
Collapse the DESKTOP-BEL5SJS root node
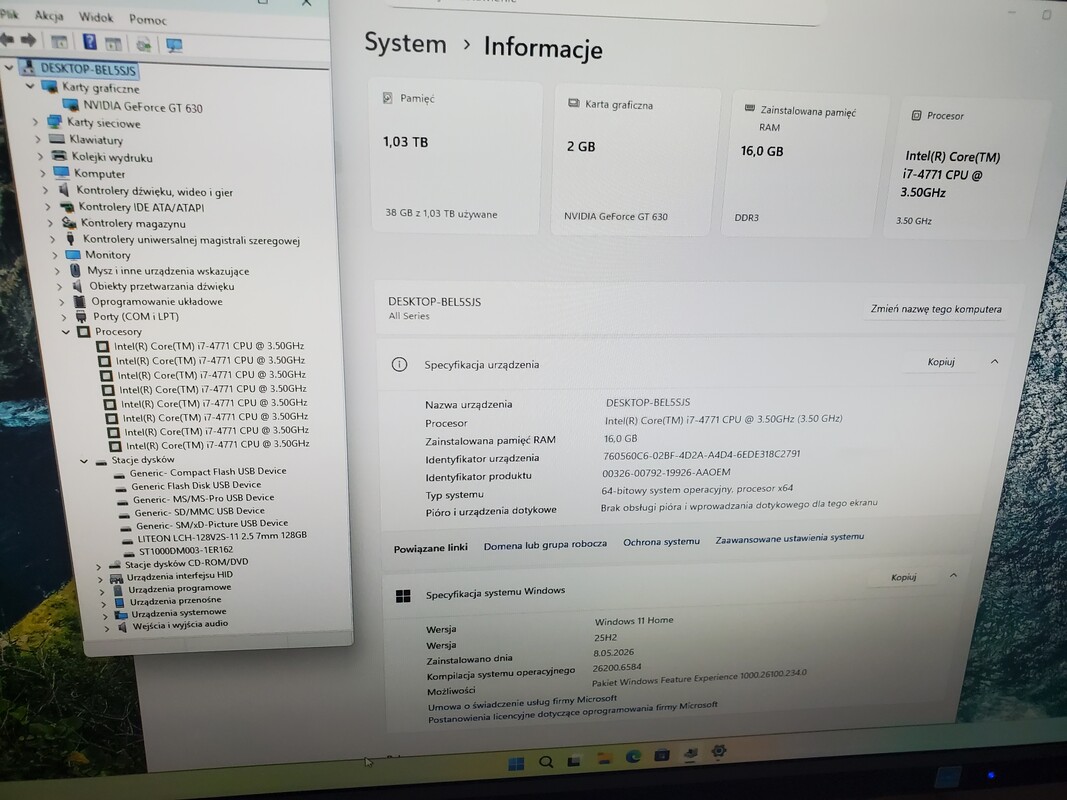tap(9, 67)
